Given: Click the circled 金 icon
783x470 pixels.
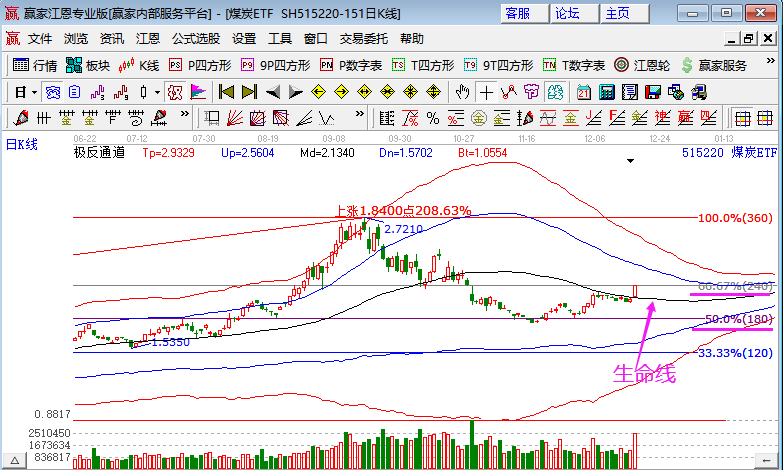Looking at the screenshot, I should [478, 118].
